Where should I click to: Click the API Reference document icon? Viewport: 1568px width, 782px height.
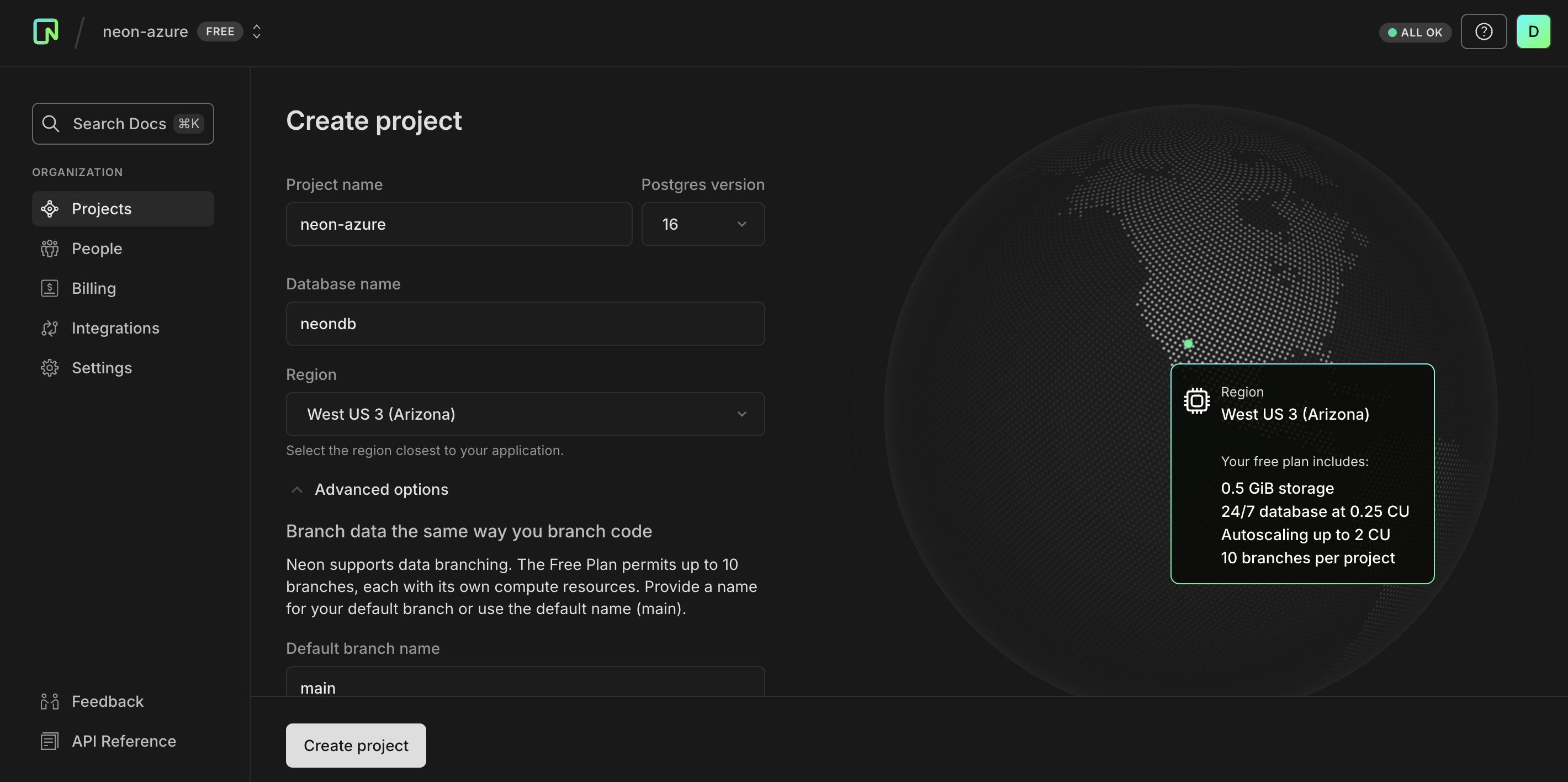(49, 741)
